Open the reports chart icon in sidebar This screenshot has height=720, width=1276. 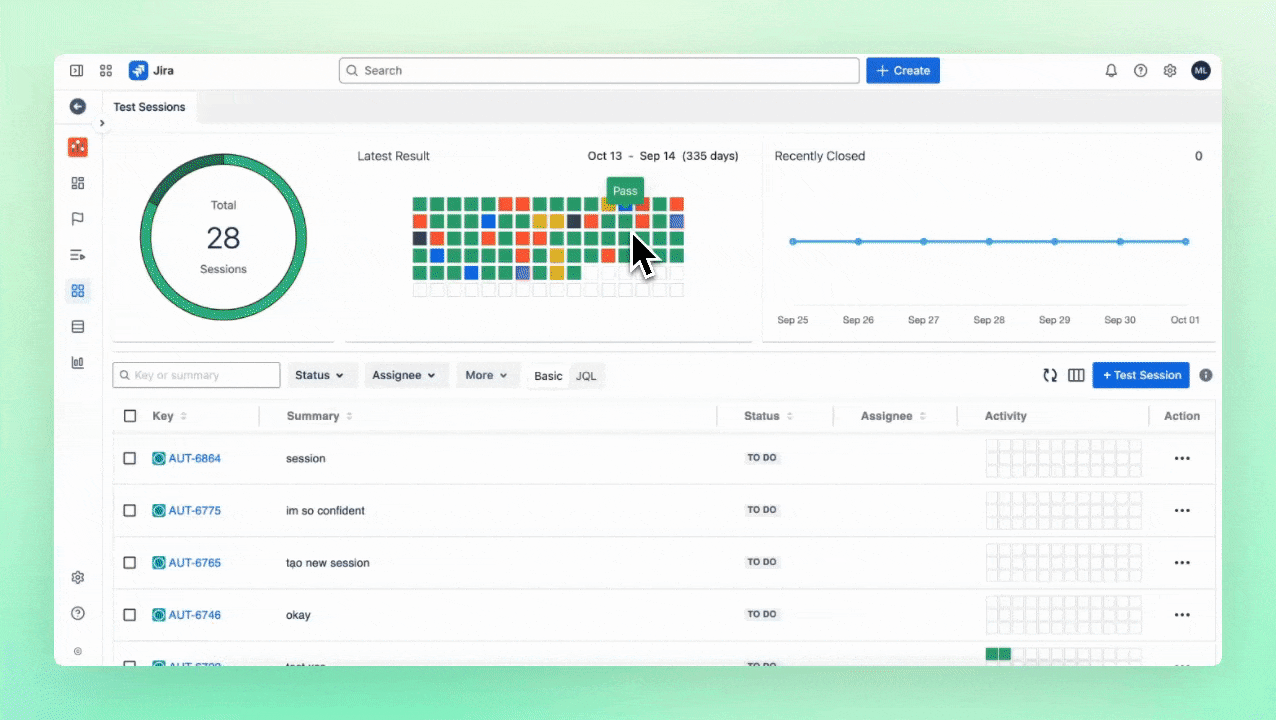[78, 362]
